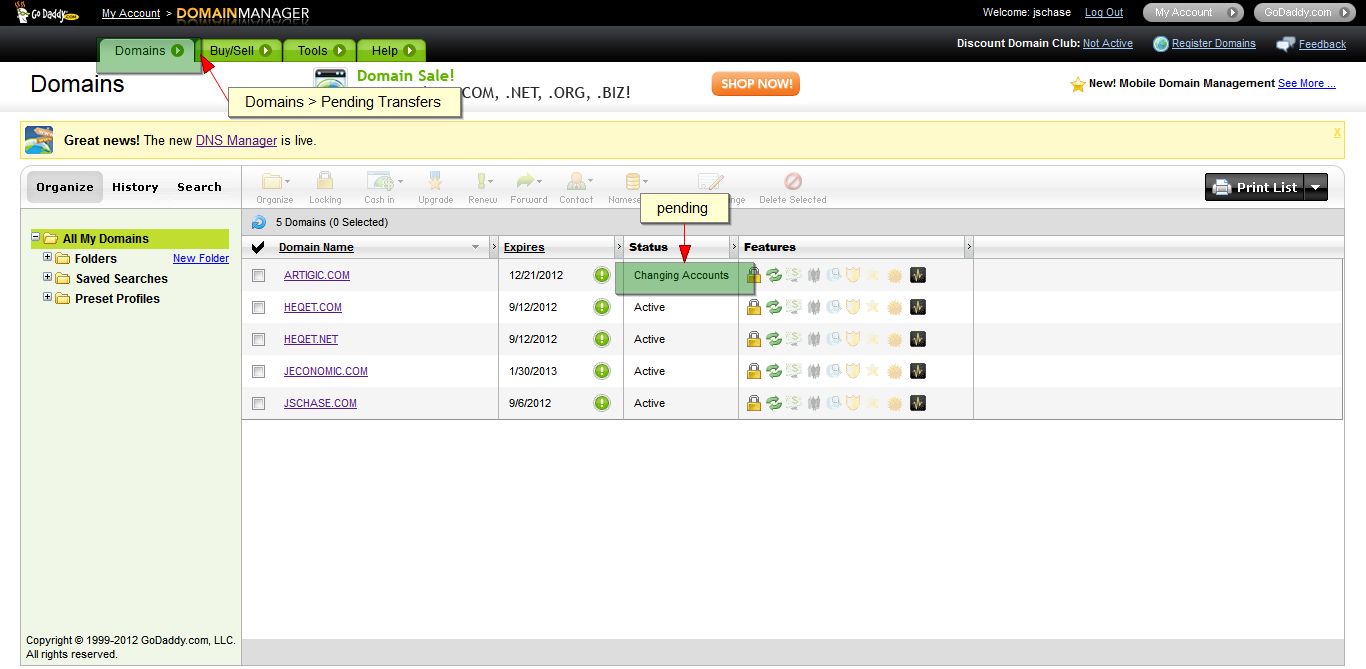Click the black chart feature icon for JECONOMIC.COM
Viewport: 1366px width, 669px height.
point(918,371)
